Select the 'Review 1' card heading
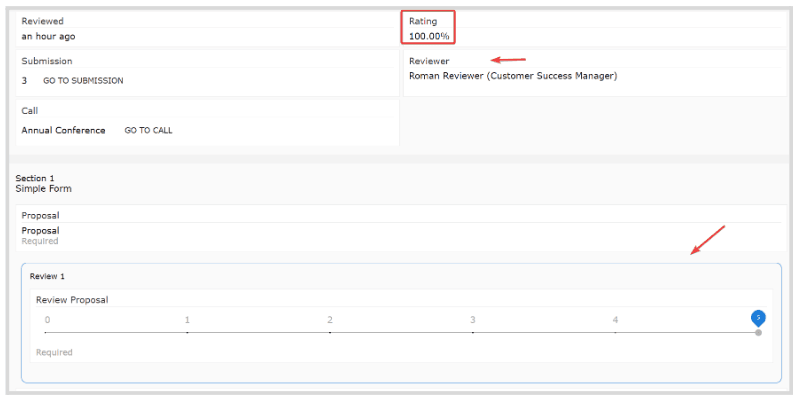The width and height of the screenshot is (798, 399). click(47, 276)
